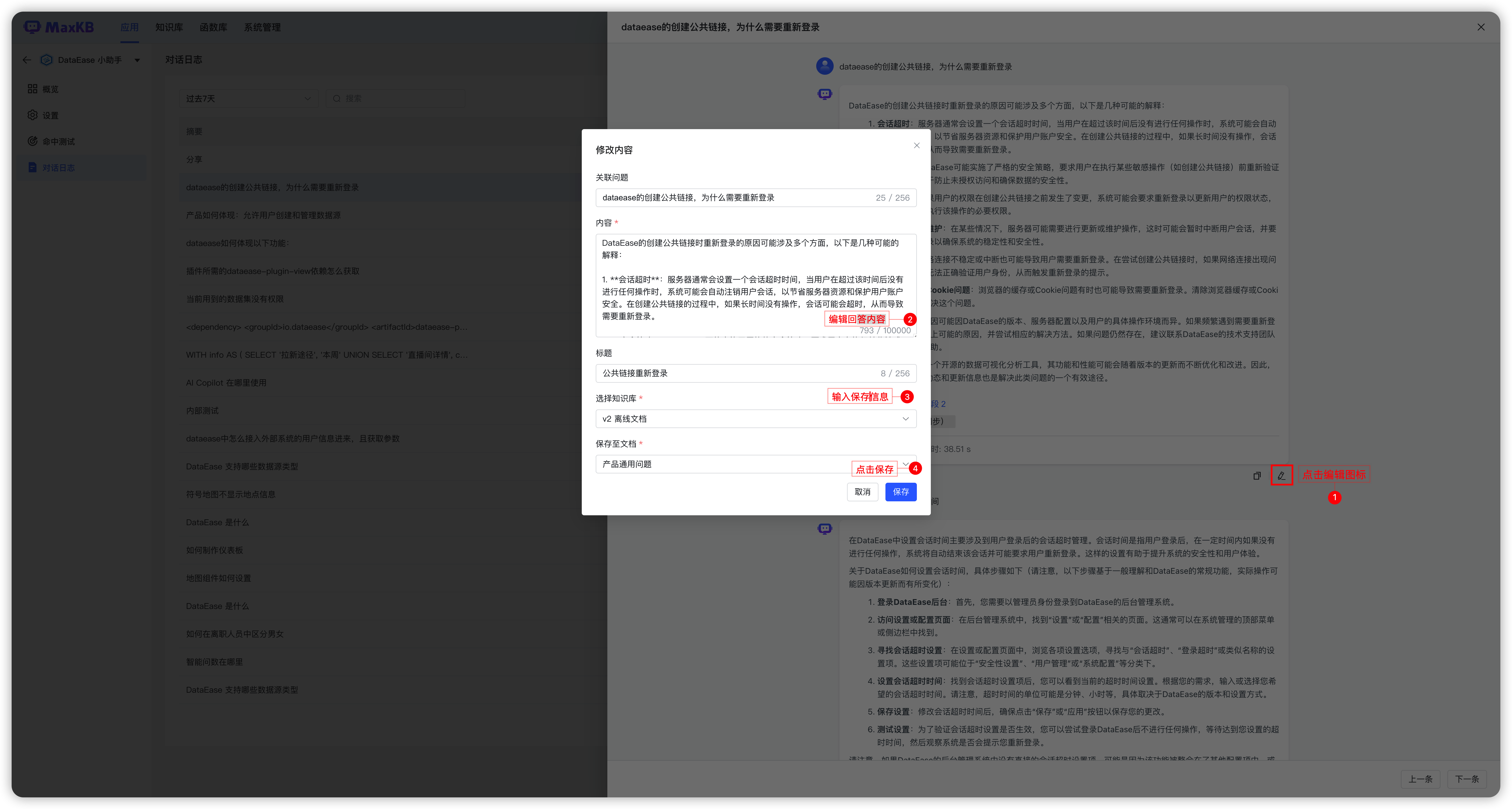Image resolution: width=1512 pixels, height=809 pixels.
Task: Click the 取消 button
Action: pyautogui.click(x=862, y=492)
